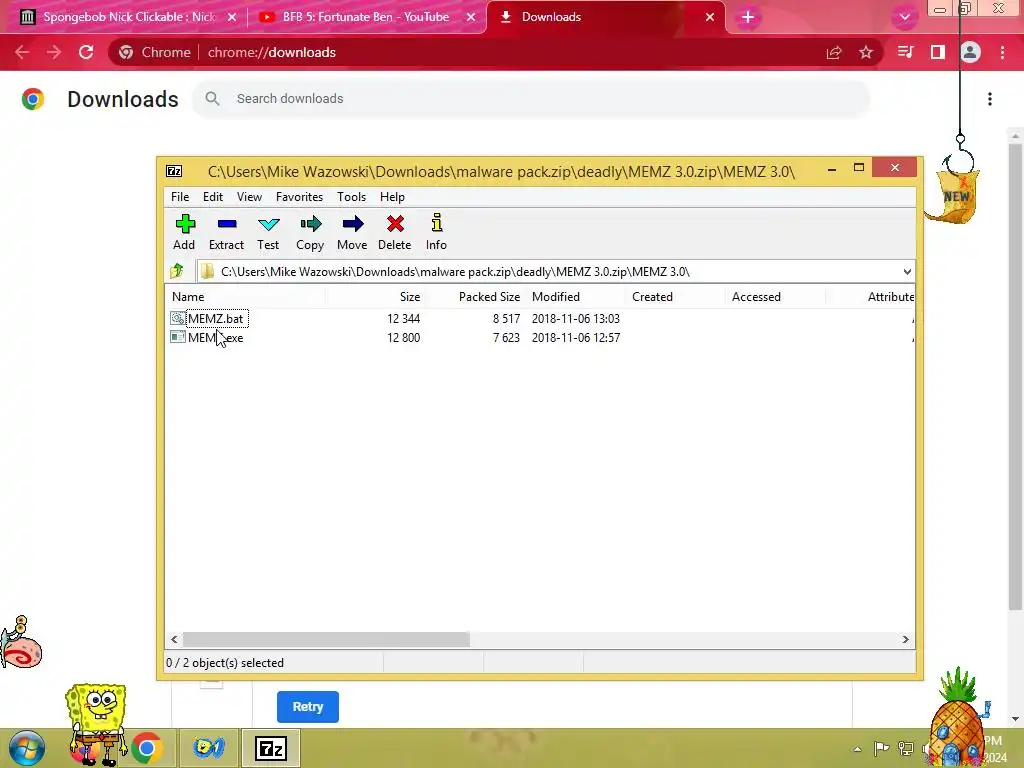Open the Edit menu
The height and width of the screenshot is (768, 1024).
pyautogui.click(x=213, y=197)
